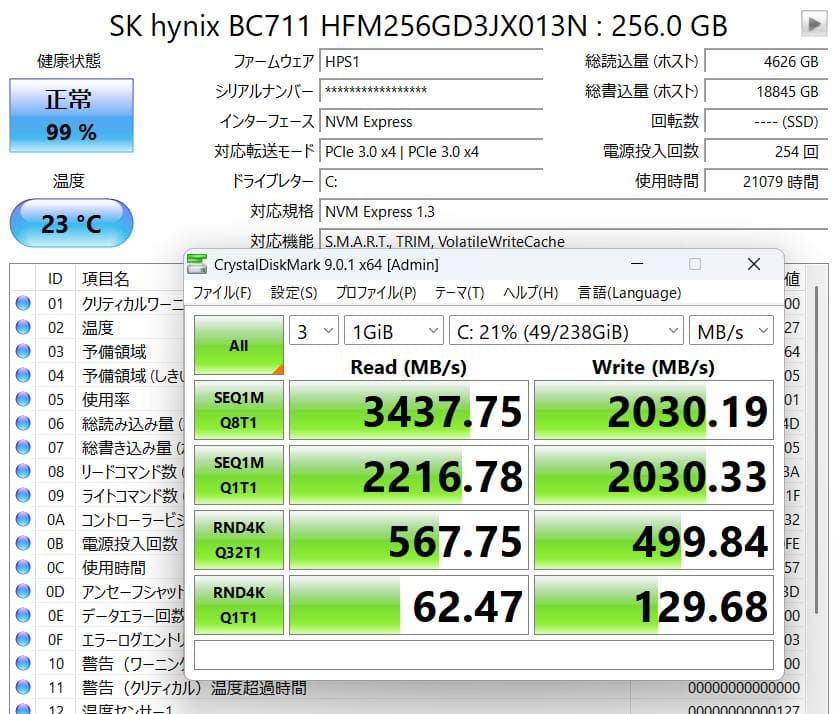This screenshot has height=714, width=833.
Task: Open 言語(Language) menu
Action: 629,293
